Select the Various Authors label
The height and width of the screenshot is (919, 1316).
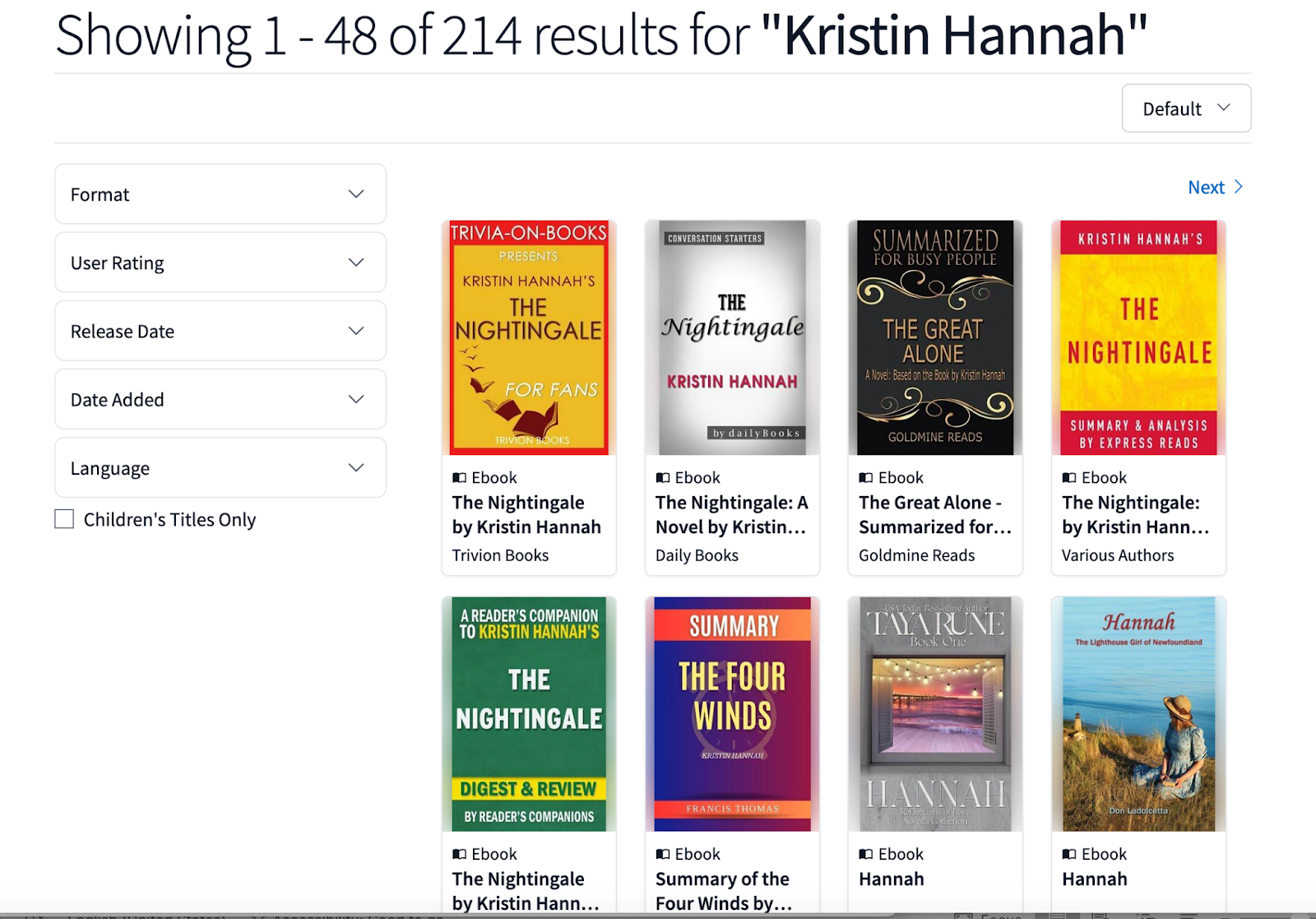1118,555
